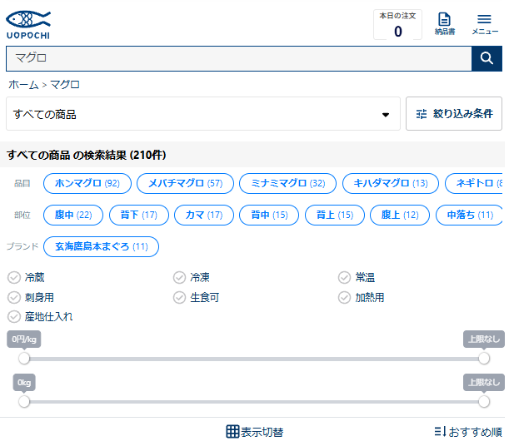Open the 納品書 document icon
The image size is (505, 445).
pos(444,19)
